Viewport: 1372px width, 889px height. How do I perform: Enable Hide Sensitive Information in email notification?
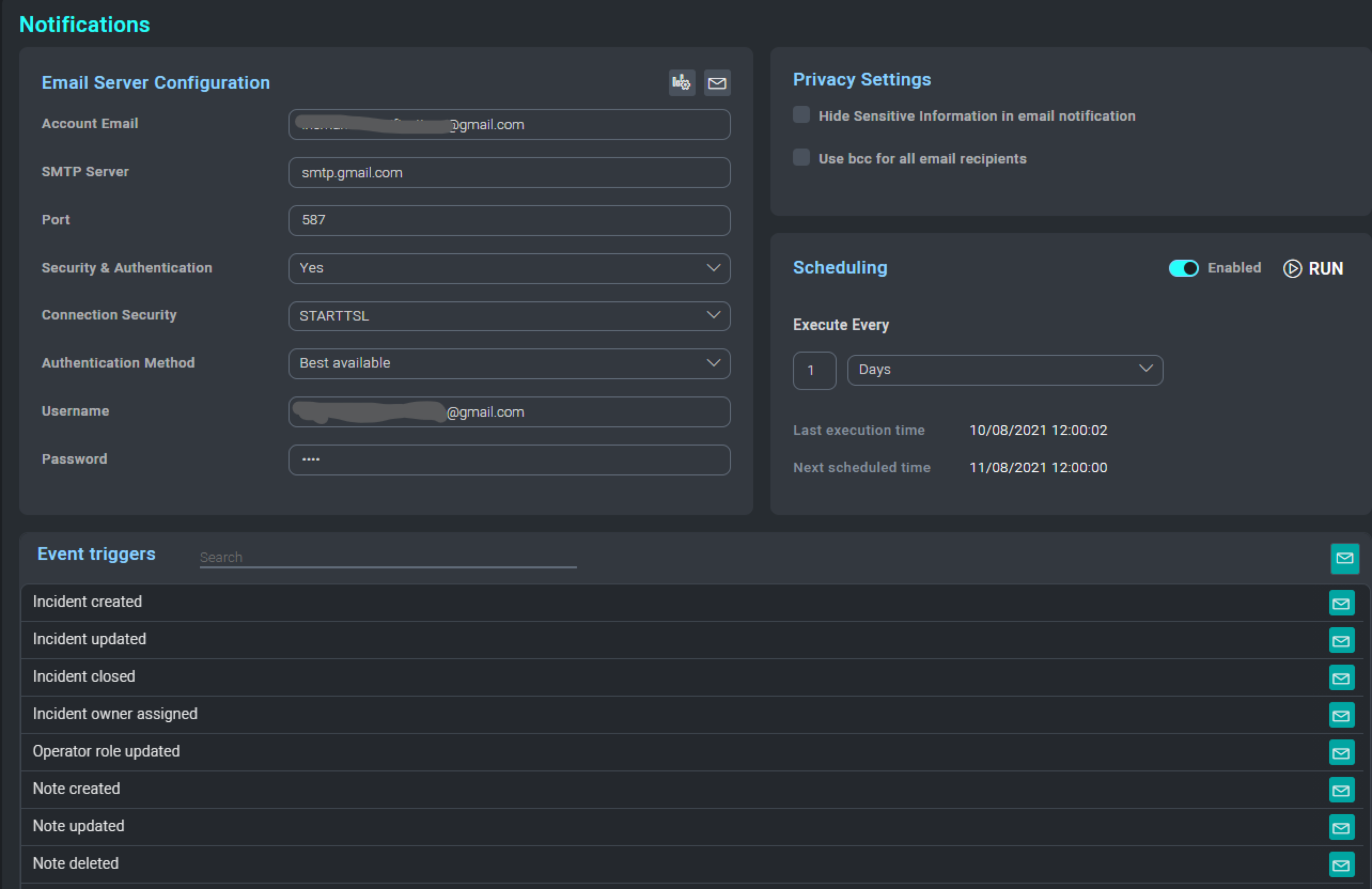pyautogui.click(x=801, y=115)
